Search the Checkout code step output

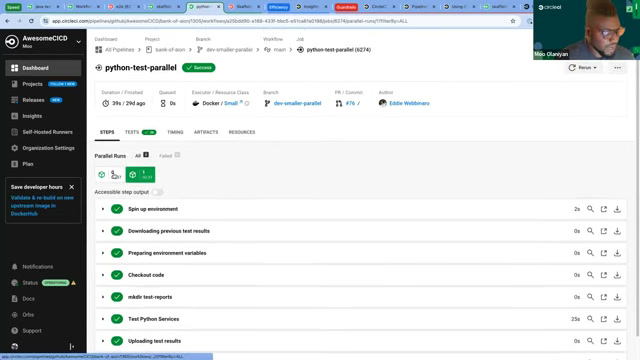click(x=590, y=275)
